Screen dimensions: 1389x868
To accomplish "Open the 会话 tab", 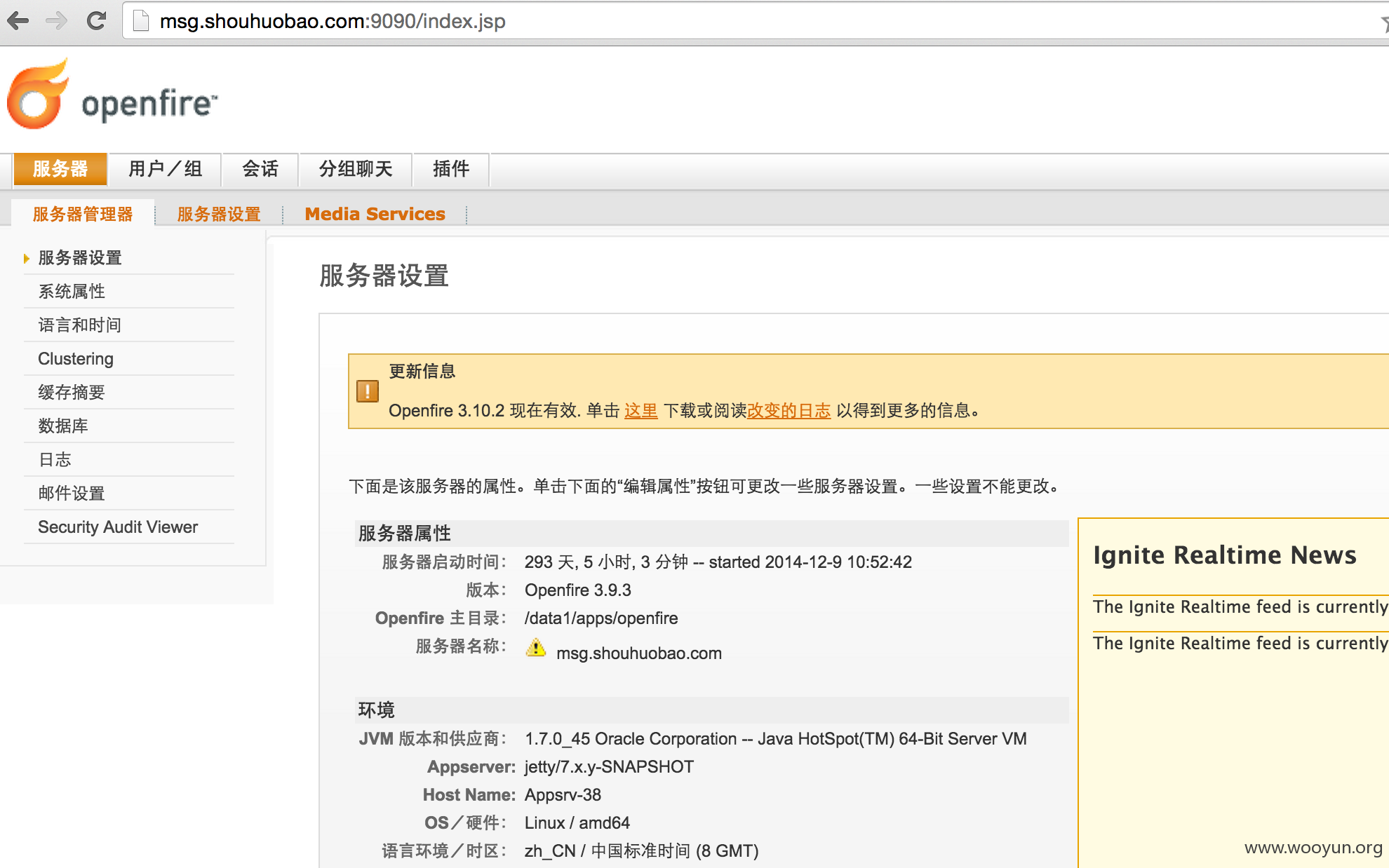I will 260,169.
